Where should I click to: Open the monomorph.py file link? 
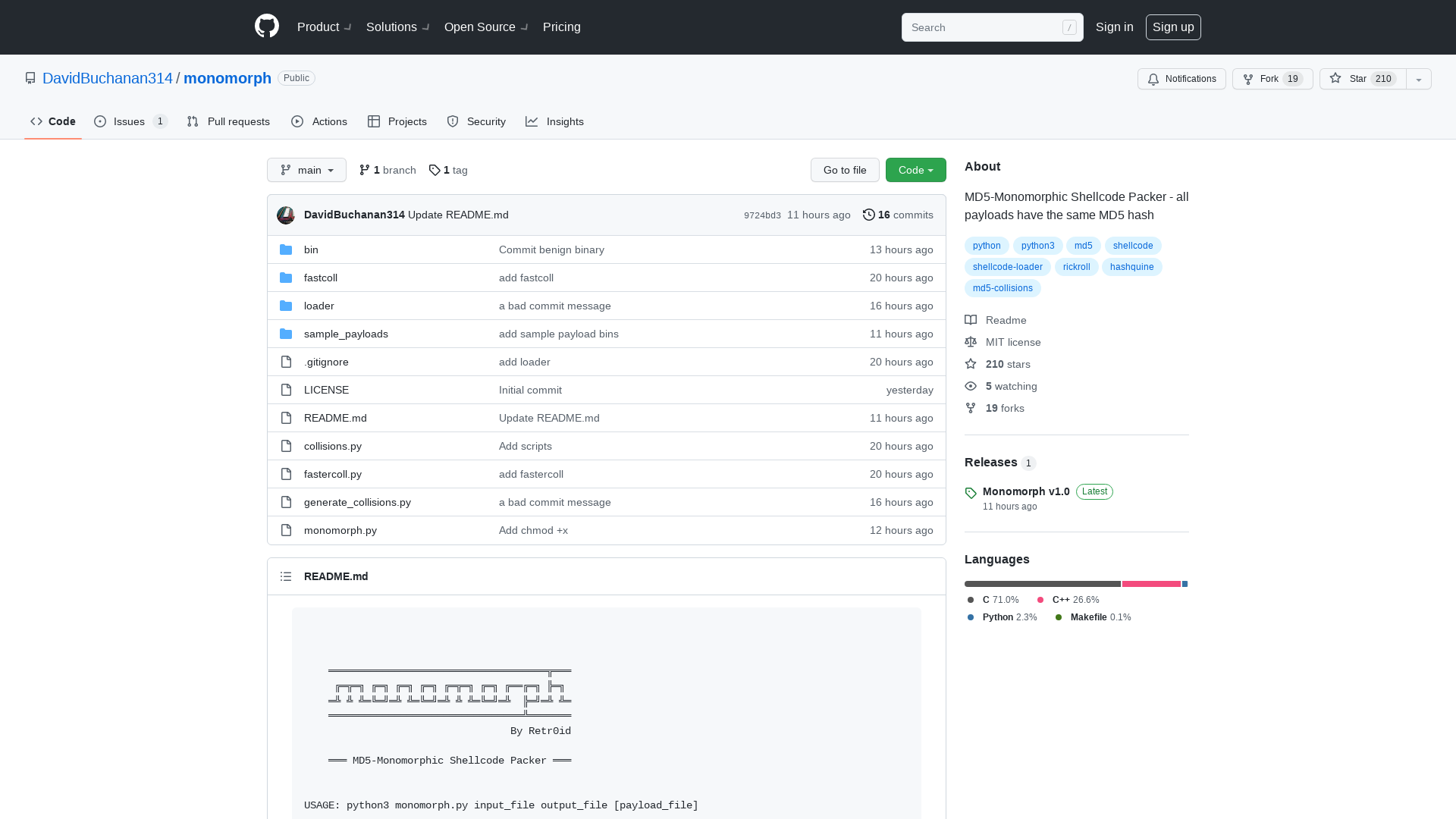pos(340,530)
